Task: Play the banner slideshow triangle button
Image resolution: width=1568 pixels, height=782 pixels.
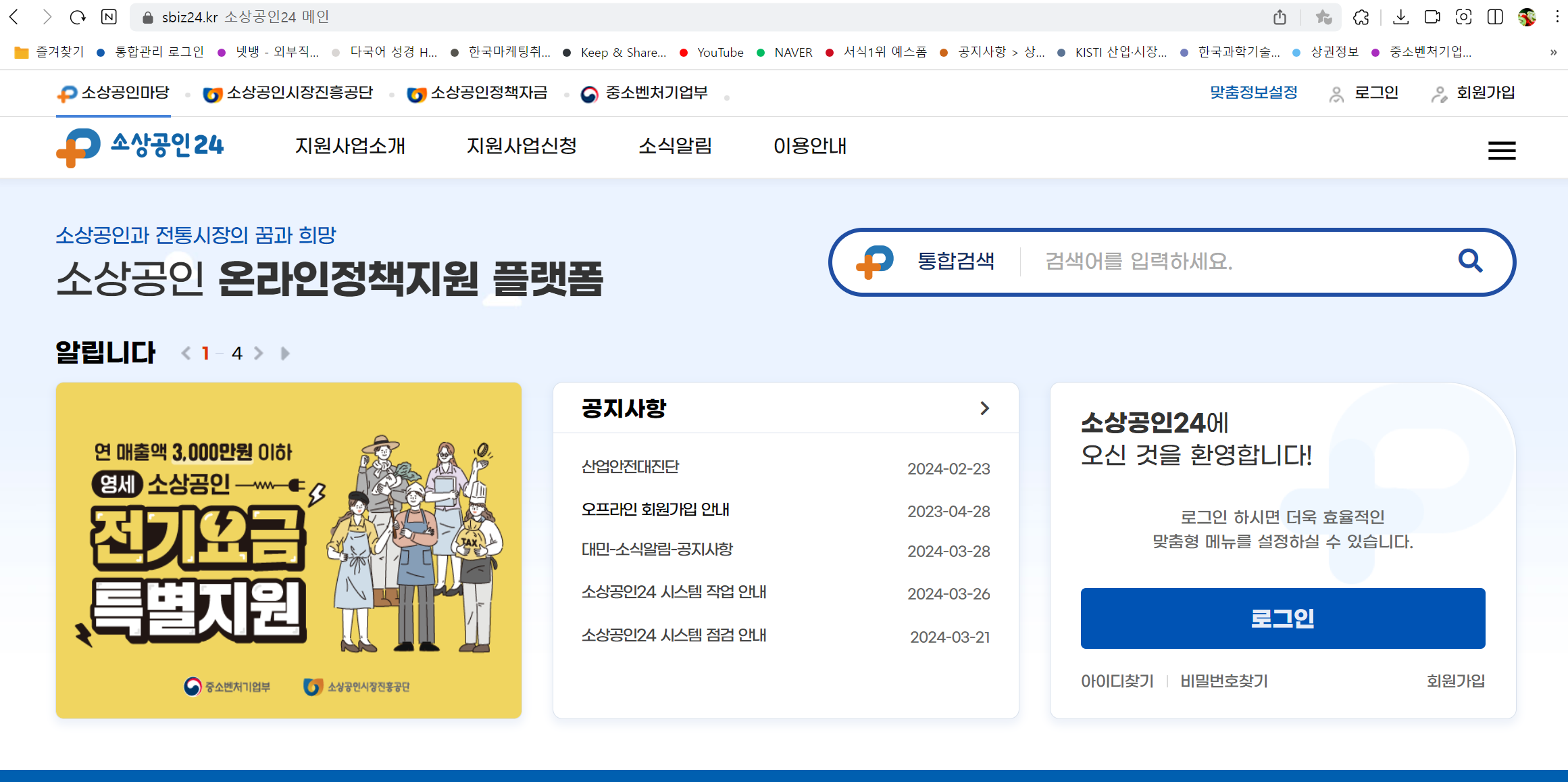Action: coord(285,353)
